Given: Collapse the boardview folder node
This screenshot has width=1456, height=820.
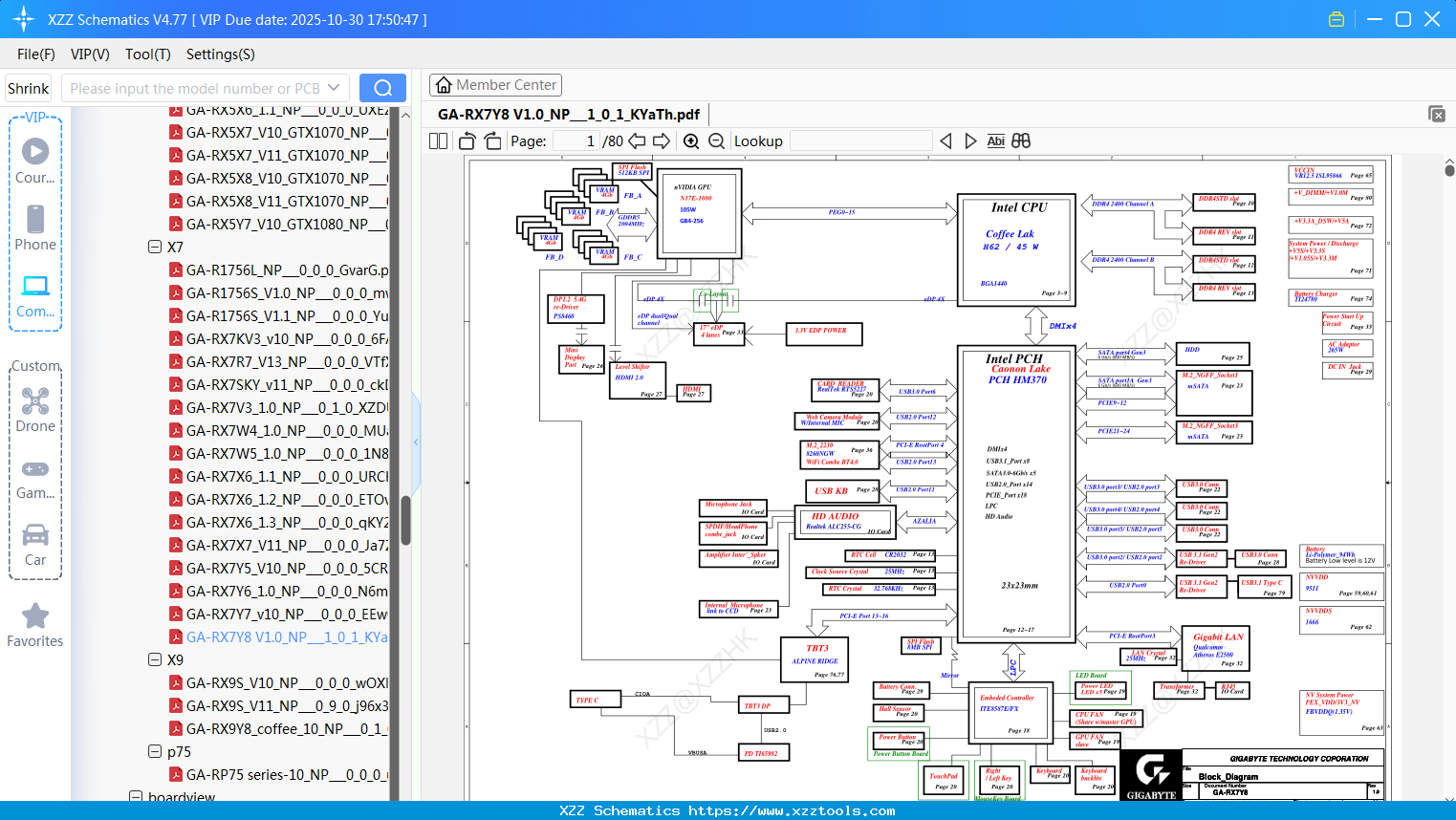Looking at the screenshot, I should point(136,797).
